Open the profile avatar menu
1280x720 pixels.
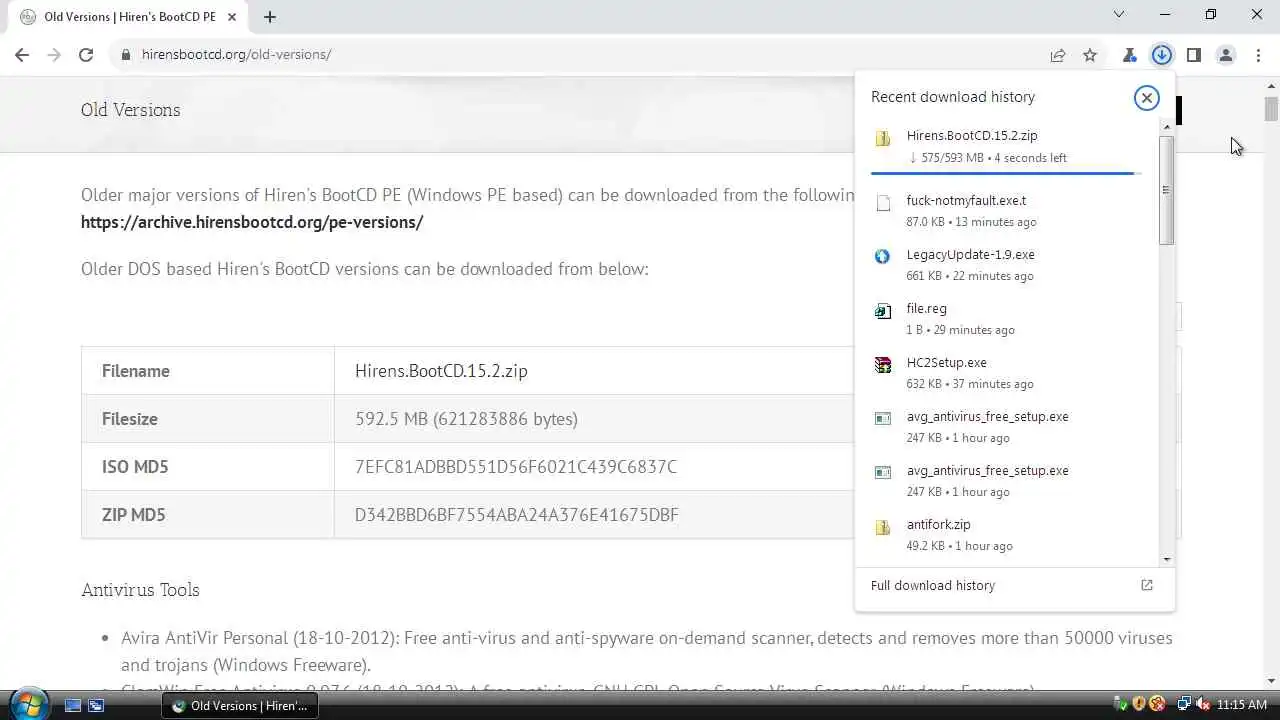click(x=1226, y=55)
